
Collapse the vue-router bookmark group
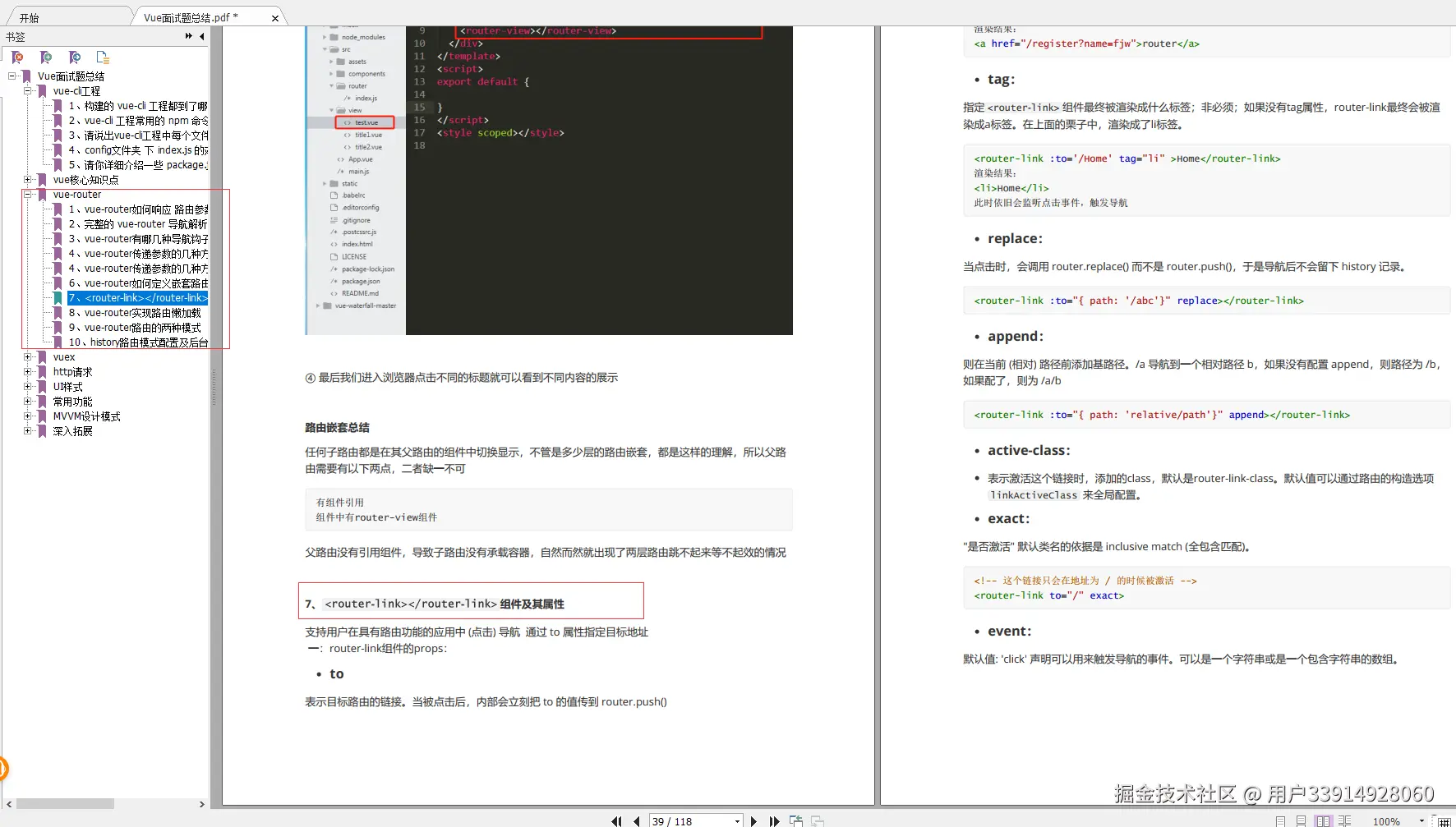pos(27,195)
